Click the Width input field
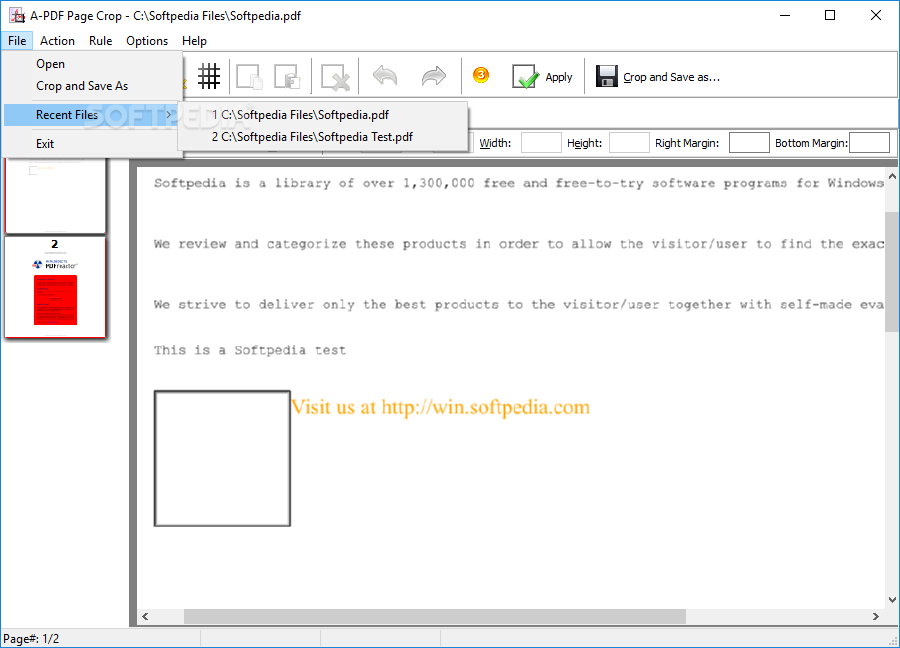This screenshot has width=900, height=648. (x=541, y=142)
